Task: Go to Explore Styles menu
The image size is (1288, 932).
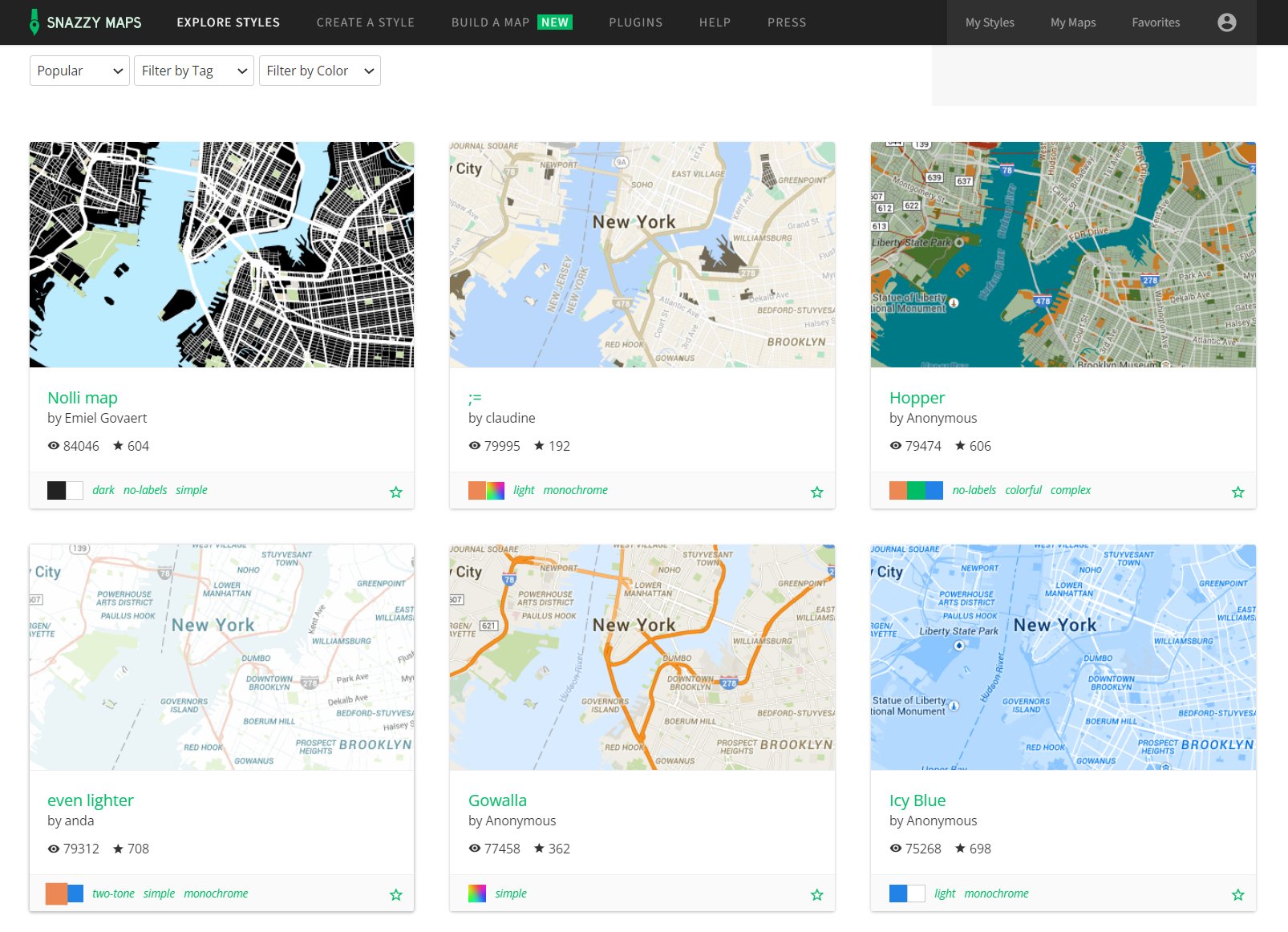Action: pos(229,22)
